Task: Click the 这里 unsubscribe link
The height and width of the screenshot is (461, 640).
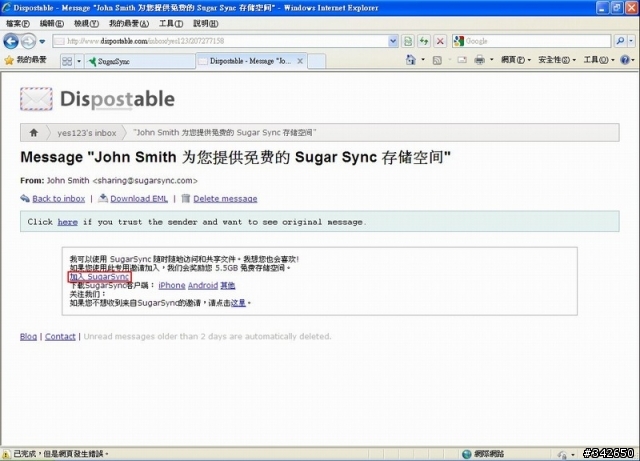Action: [238, 303]
